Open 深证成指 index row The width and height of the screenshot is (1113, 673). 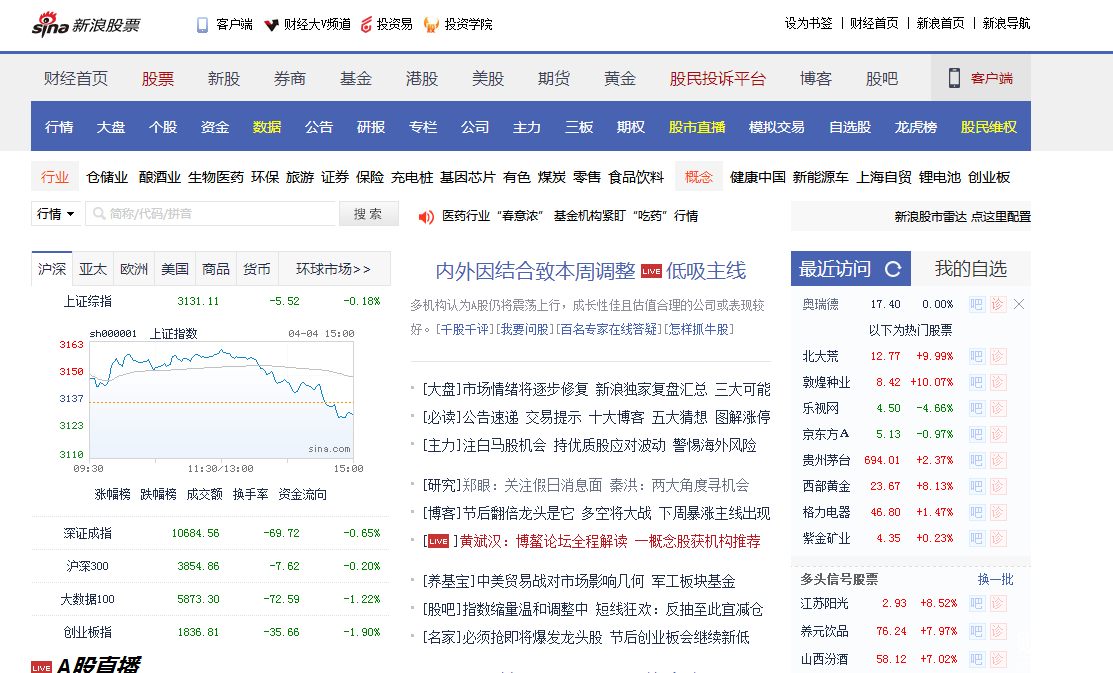click(211, 533)
